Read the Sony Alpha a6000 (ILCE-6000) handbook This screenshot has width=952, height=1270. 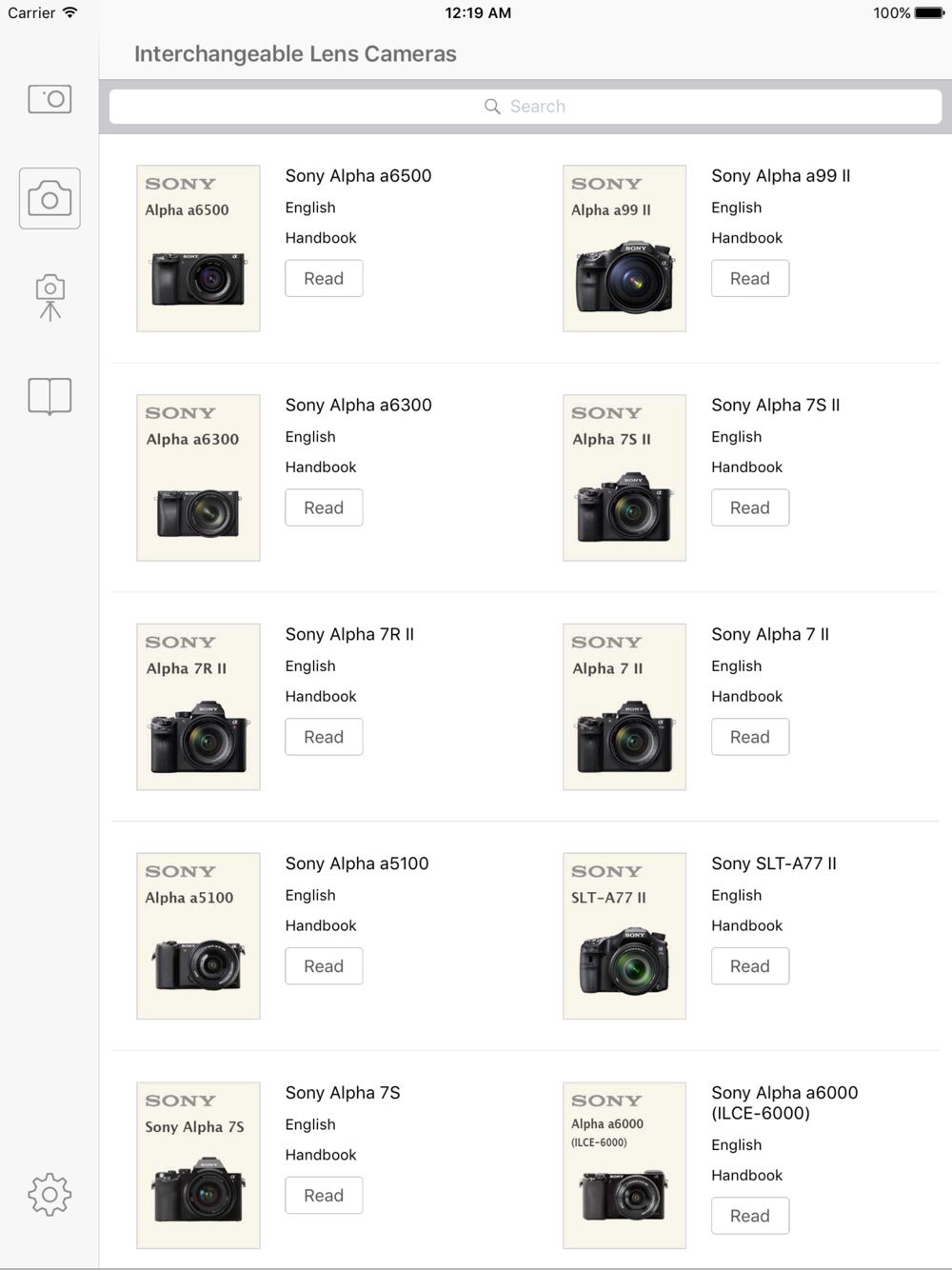click(x=750, y=1216)
